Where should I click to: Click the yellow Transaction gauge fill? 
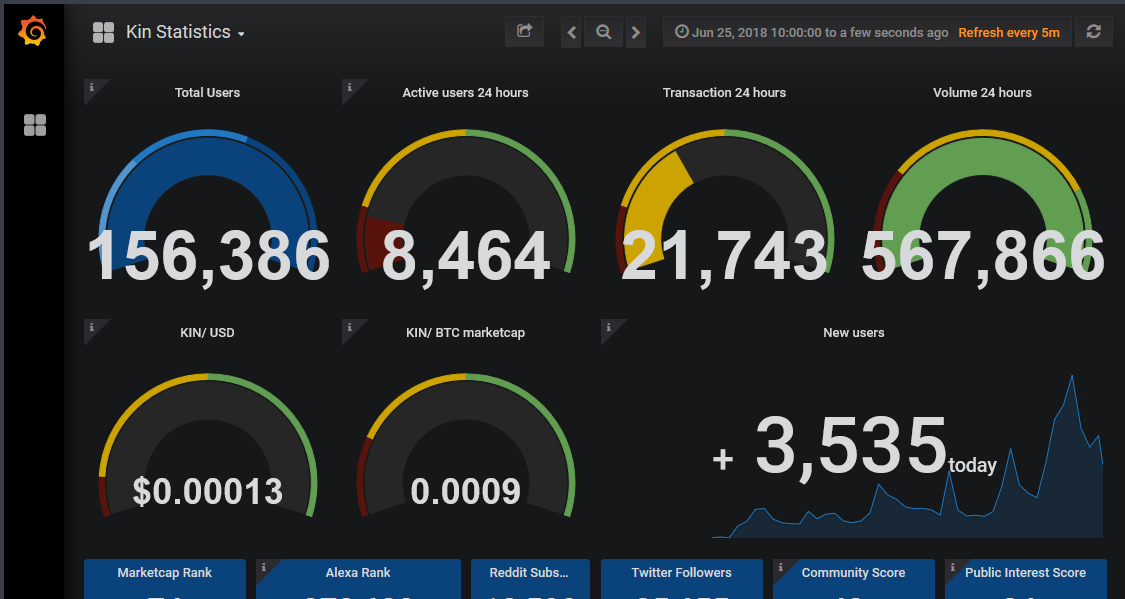pyautogui.click(x=657, y=190)
